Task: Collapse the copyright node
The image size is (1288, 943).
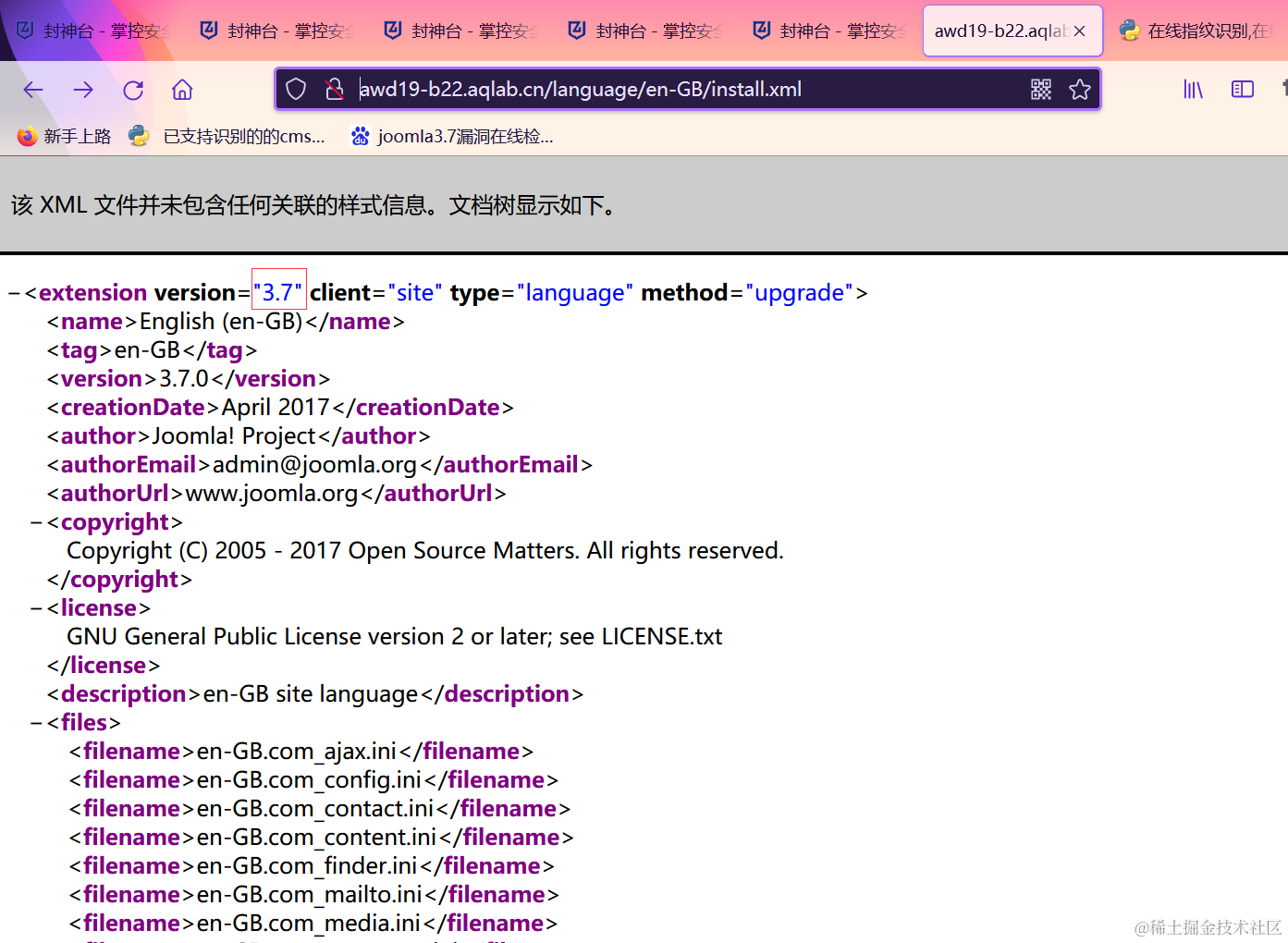Action: (36, 523)
